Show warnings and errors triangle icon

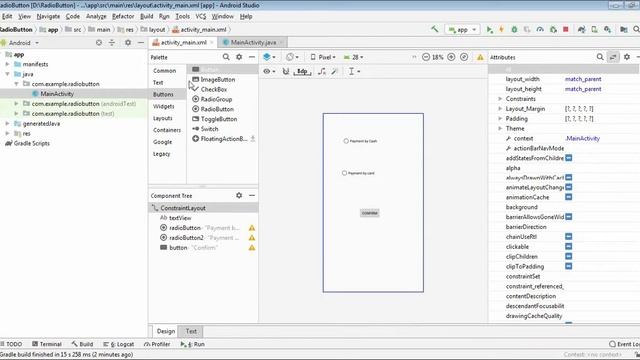click(480, 57)
